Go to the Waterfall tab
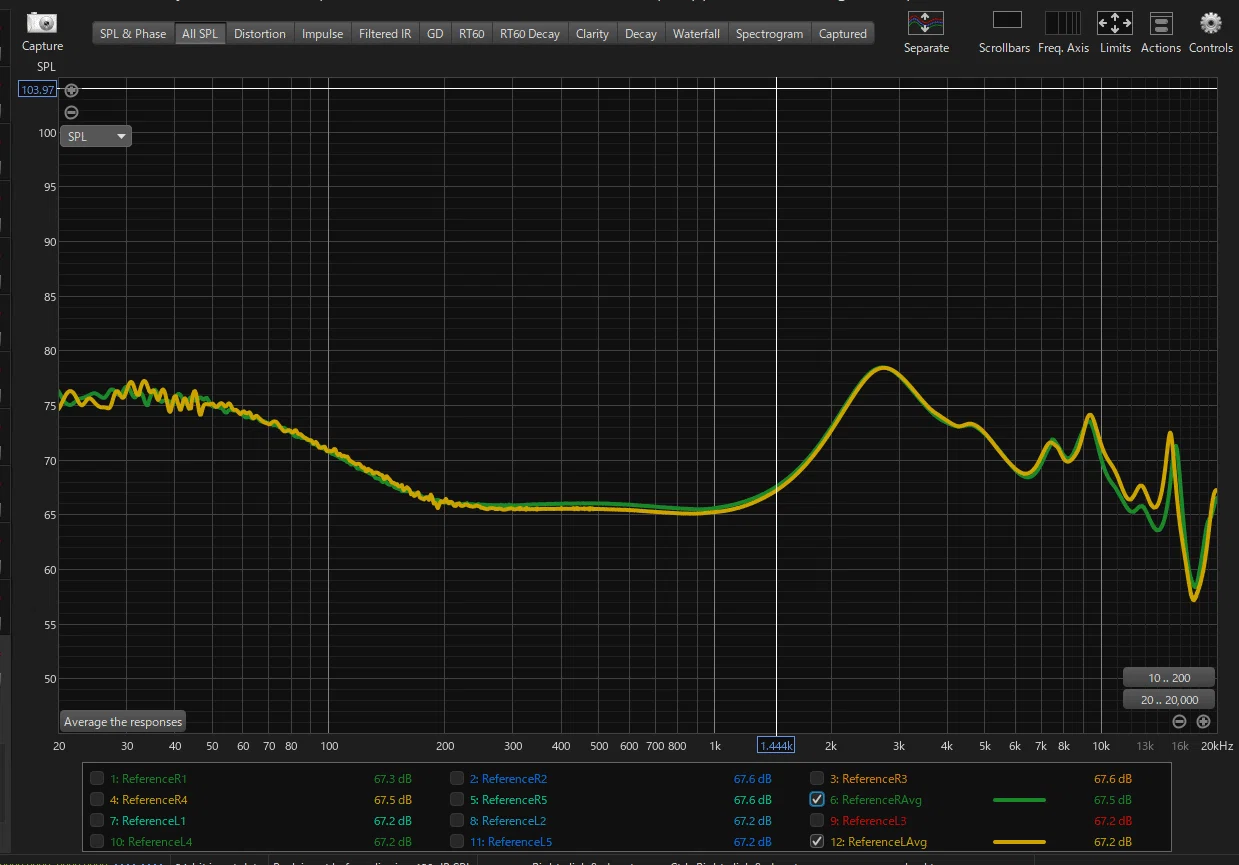Image resolution: width=1239 pixels, height=865 pixels. 696,33
